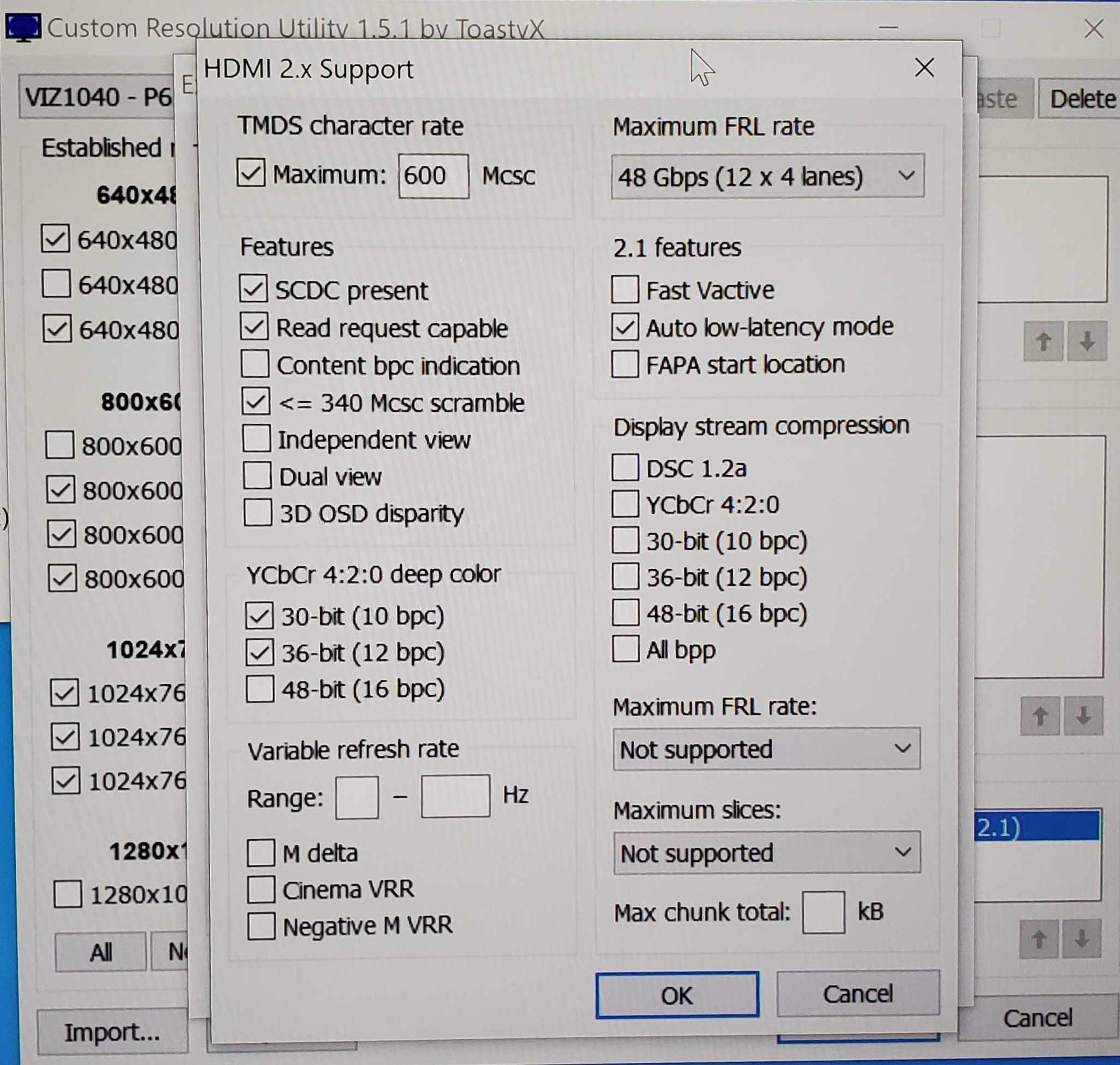
Task: Click the bottom move-down arrow button
Action: [1081, 940]
